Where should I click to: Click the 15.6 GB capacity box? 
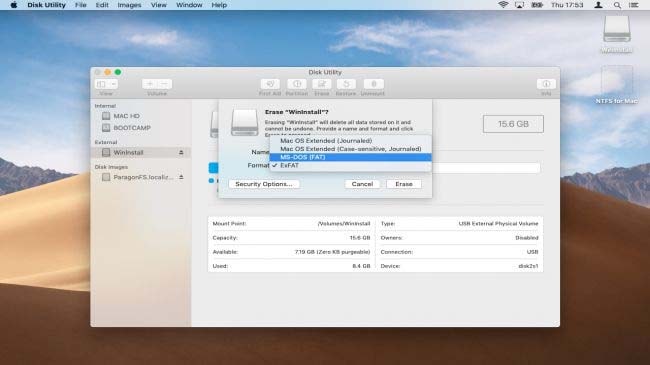513,124
